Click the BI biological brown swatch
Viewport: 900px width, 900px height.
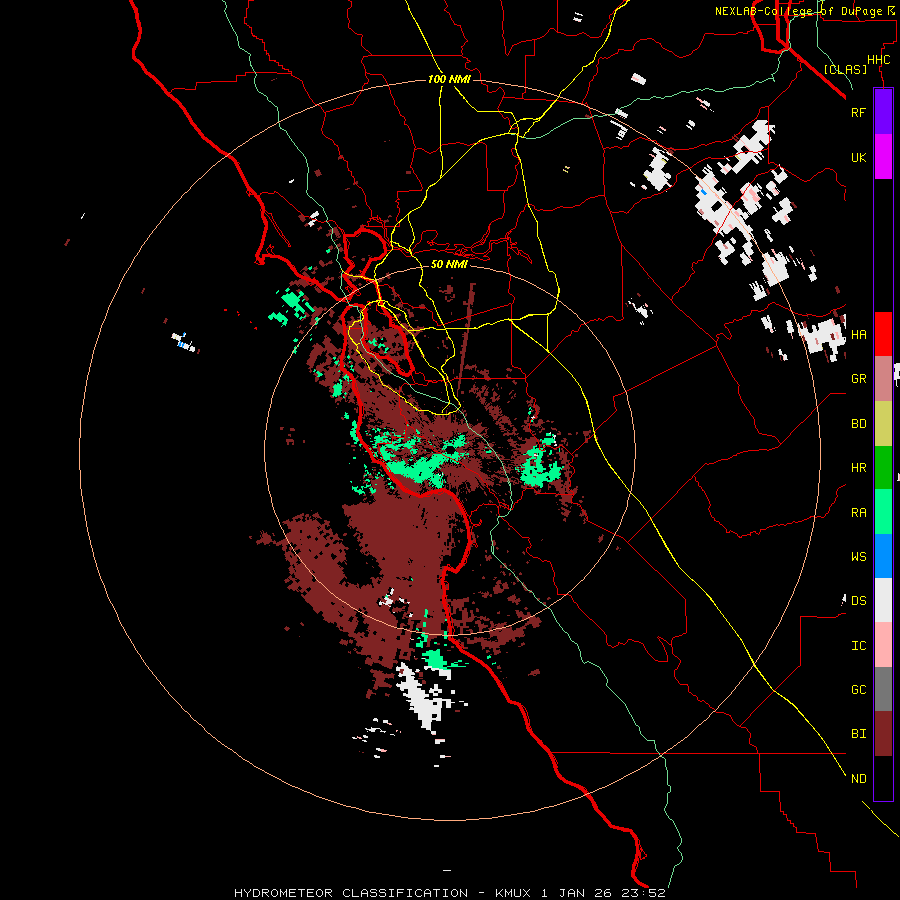click(883, 734)
